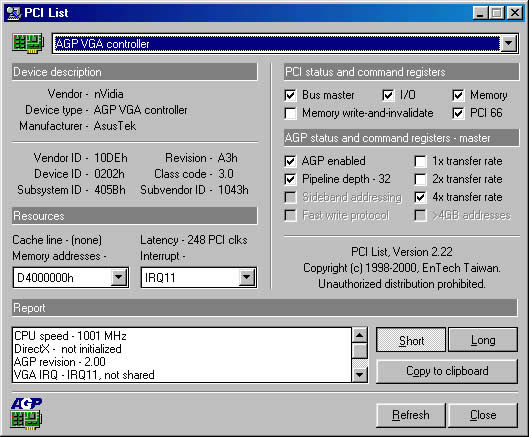529x437 pixels.
Task: Click the 'VGA IRQ - IRQ11, not shared' line
Action: (84, 375)
